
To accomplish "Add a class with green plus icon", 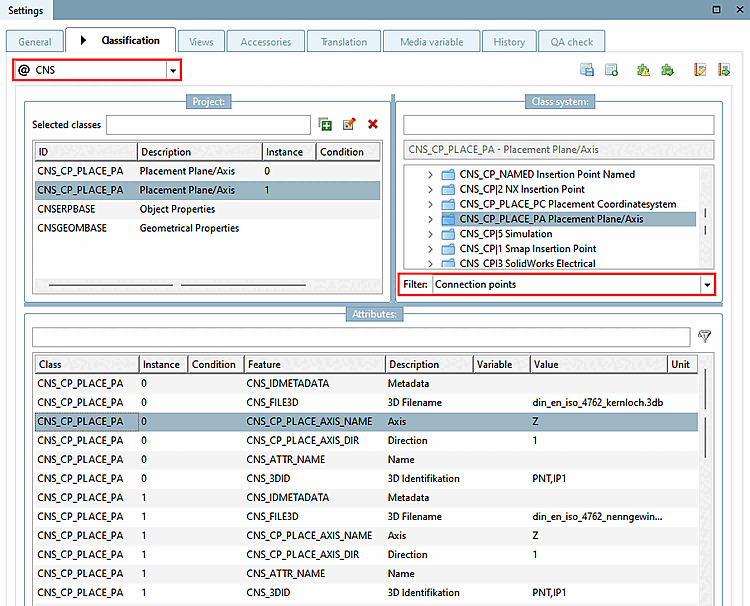I will [x=325, y=125].
